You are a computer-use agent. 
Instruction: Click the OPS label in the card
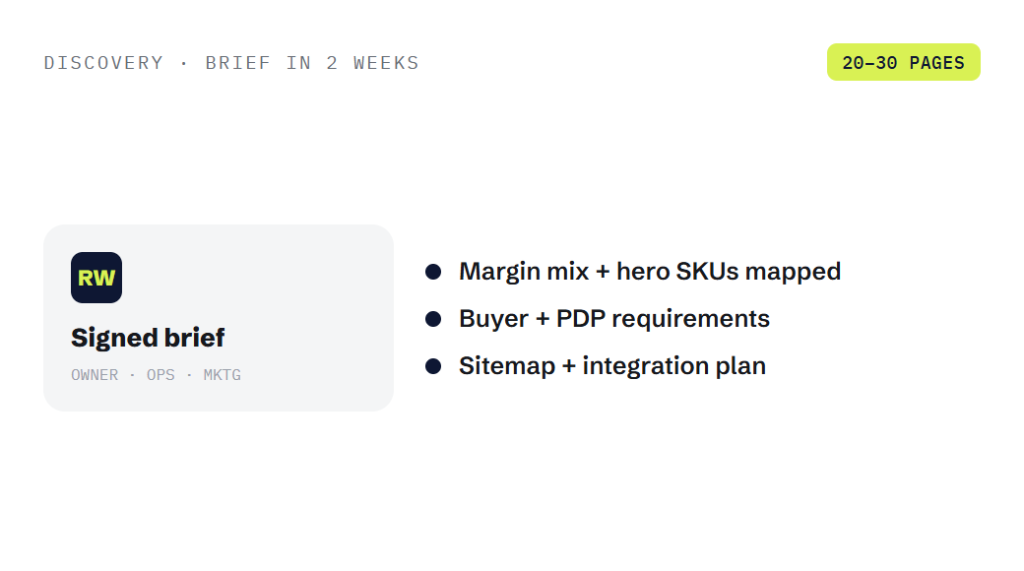click(x=161, y=375)
